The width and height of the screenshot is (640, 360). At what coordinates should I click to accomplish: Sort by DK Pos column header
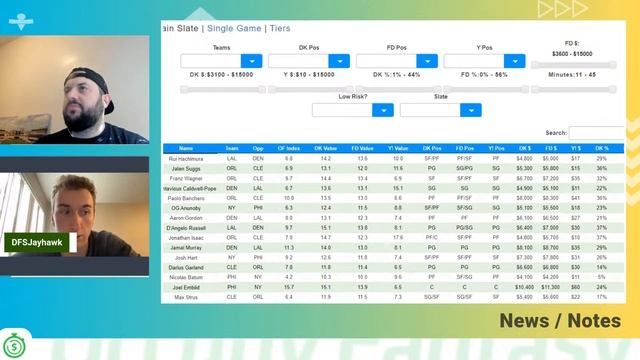point(432,149)
